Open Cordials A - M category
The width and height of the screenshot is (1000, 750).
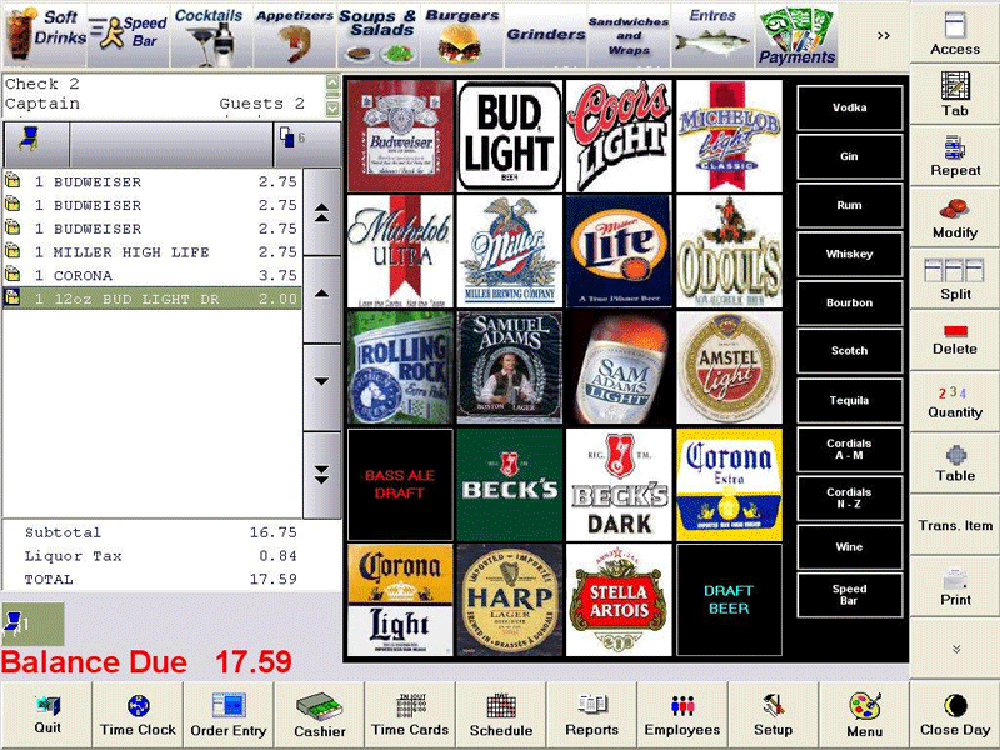(x=849, y=449)
